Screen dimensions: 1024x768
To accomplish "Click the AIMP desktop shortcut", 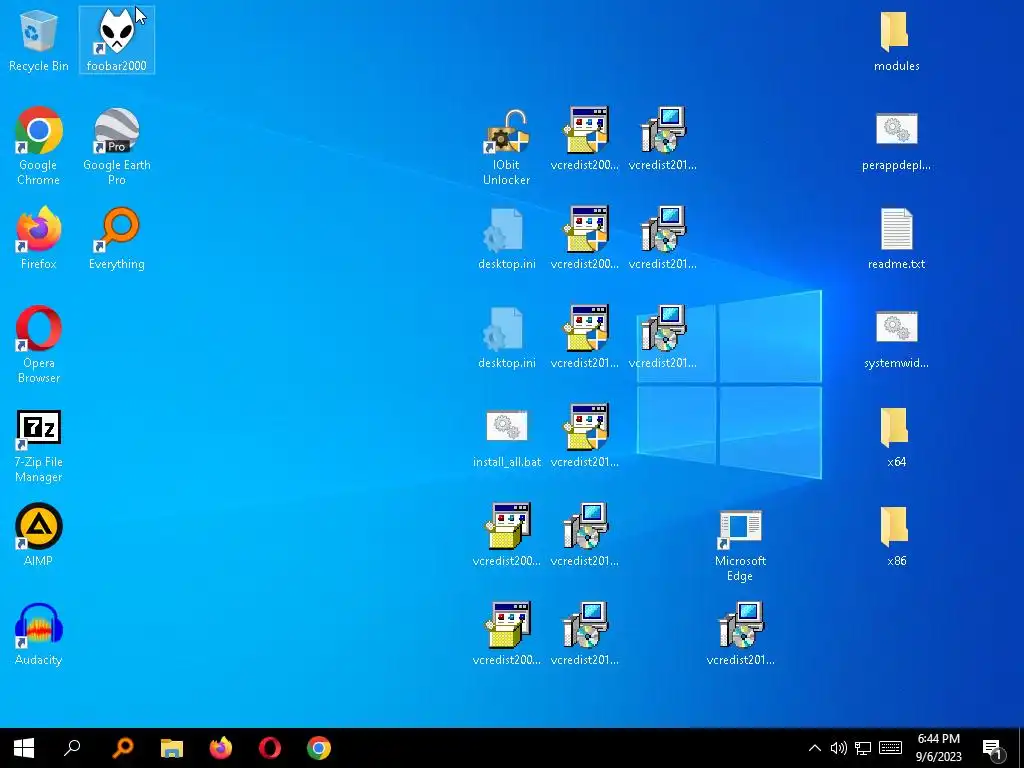I will tap(39, 534).
